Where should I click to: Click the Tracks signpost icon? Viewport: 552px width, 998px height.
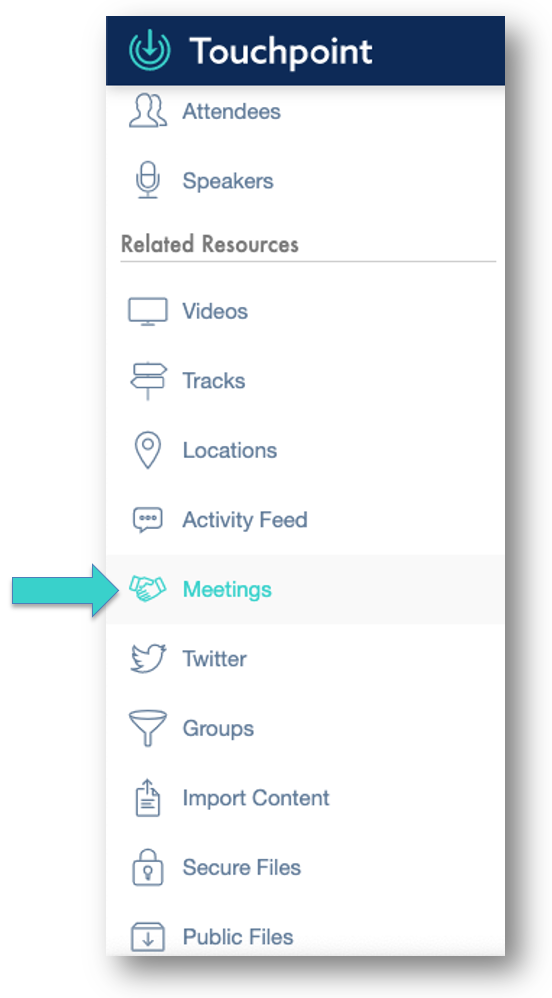click(x=148, y=381)
